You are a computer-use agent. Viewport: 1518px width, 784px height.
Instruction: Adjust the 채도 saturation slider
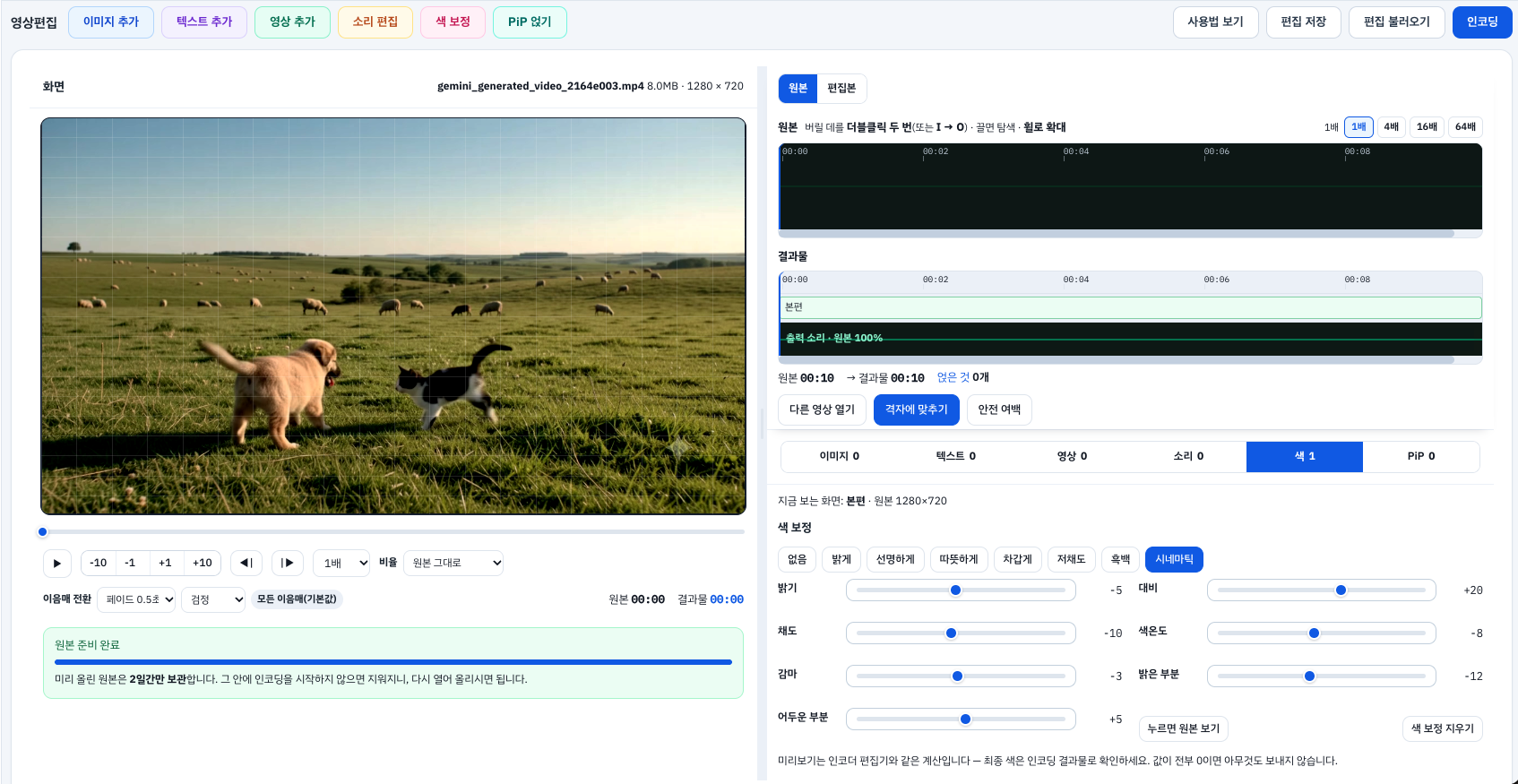coord(961,633)
